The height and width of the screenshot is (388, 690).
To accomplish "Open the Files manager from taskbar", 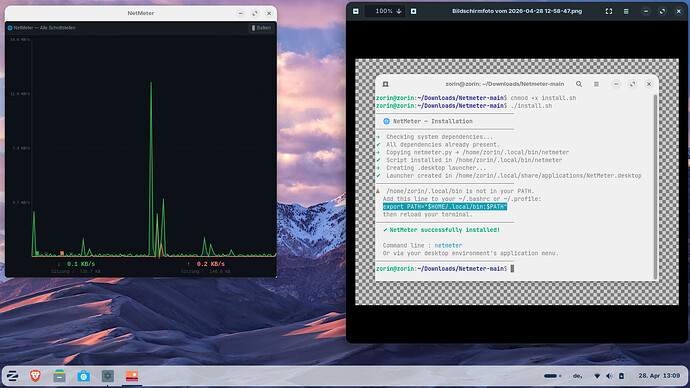I will 59,376.
